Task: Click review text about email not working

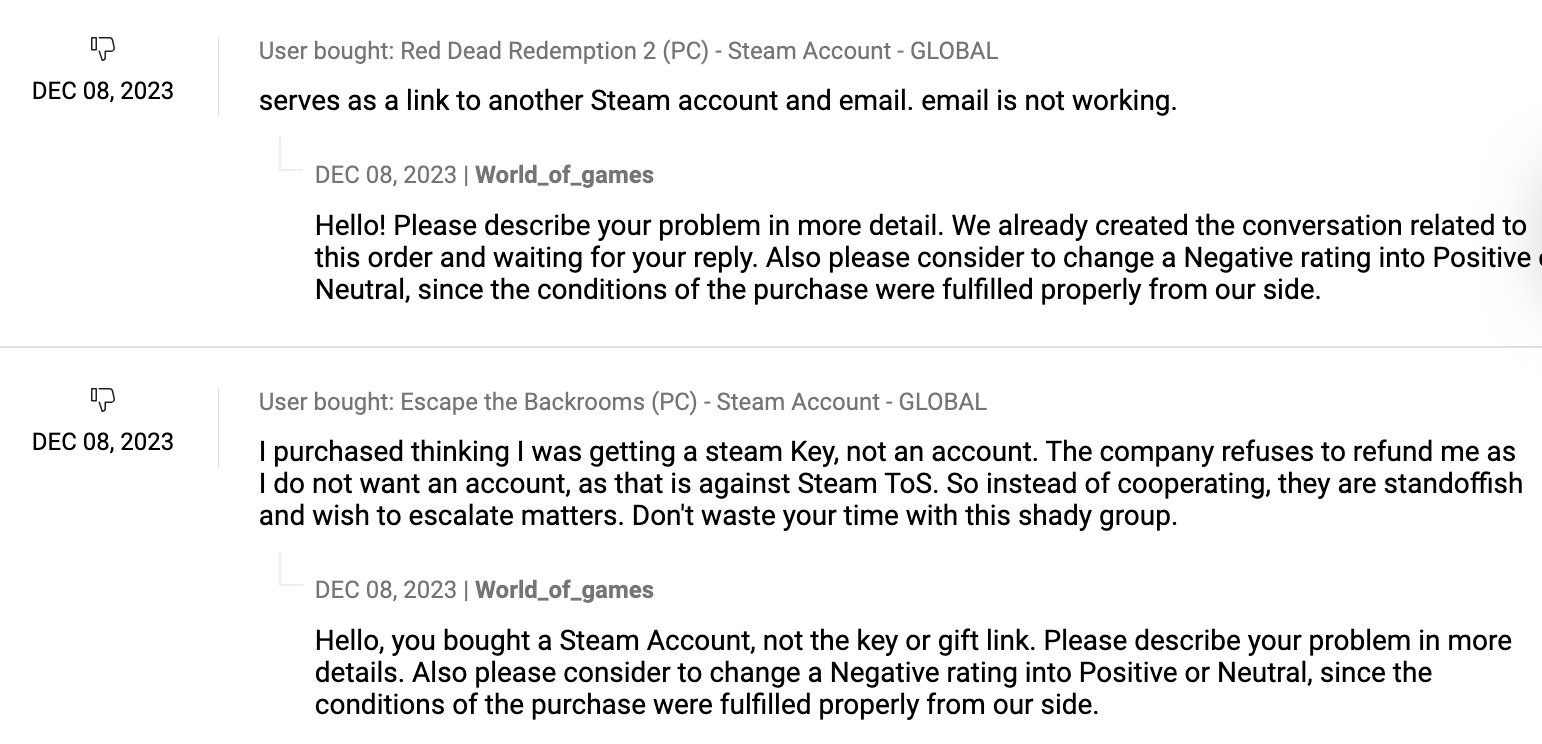Action: [x=717, y=101]
